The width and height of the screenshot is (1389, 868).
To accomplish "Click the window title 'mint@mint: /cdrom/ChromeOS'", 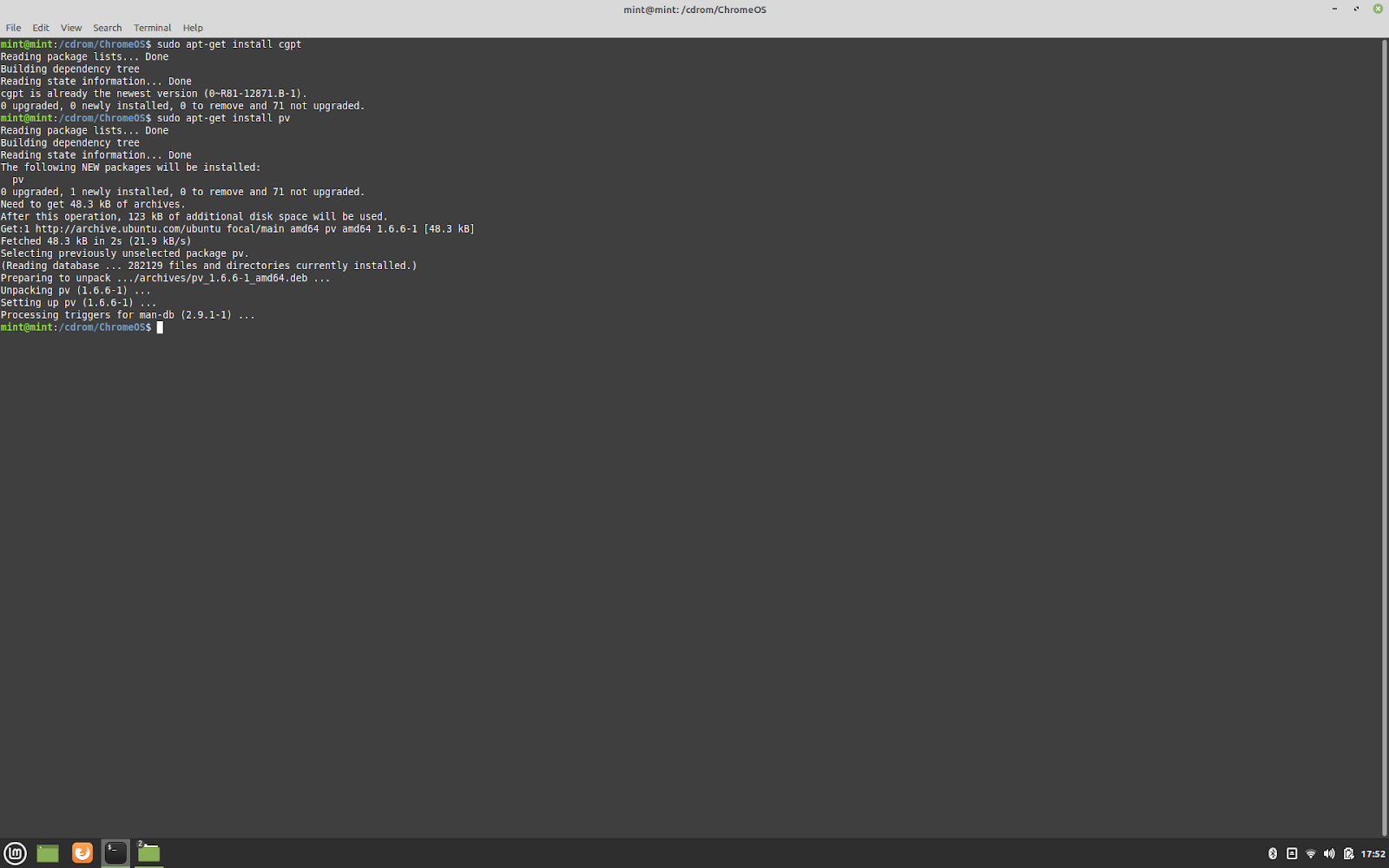I will [x=694, y=10].
